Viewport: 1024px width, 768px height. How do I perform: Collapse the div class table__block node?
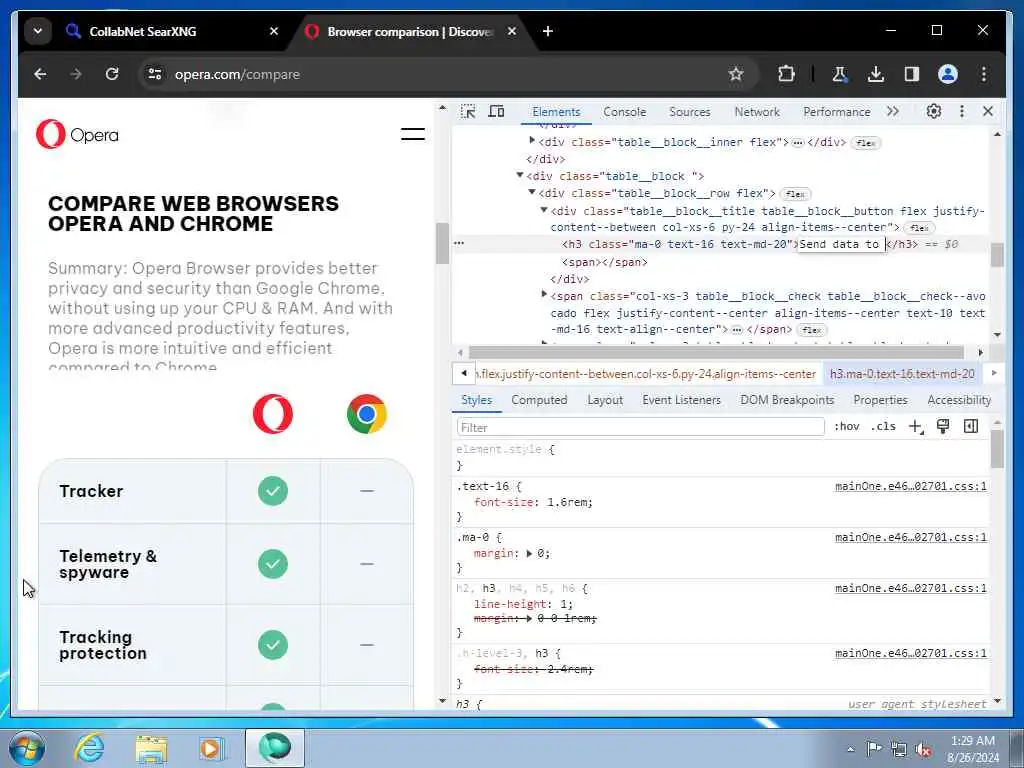coord(520,175)
